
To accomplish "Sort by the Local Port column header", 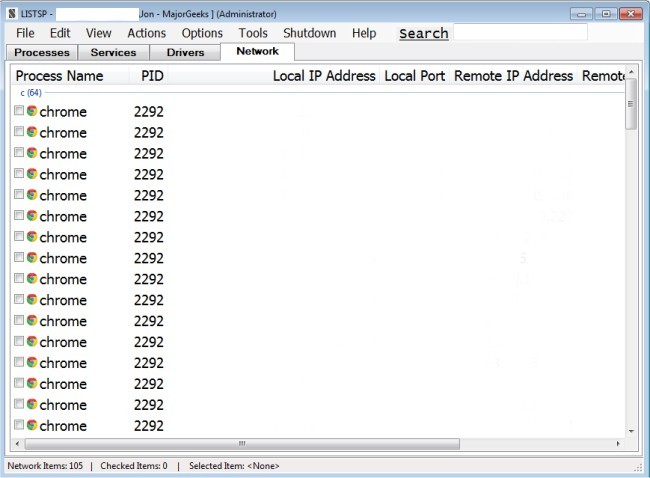I will pos(415,76).
